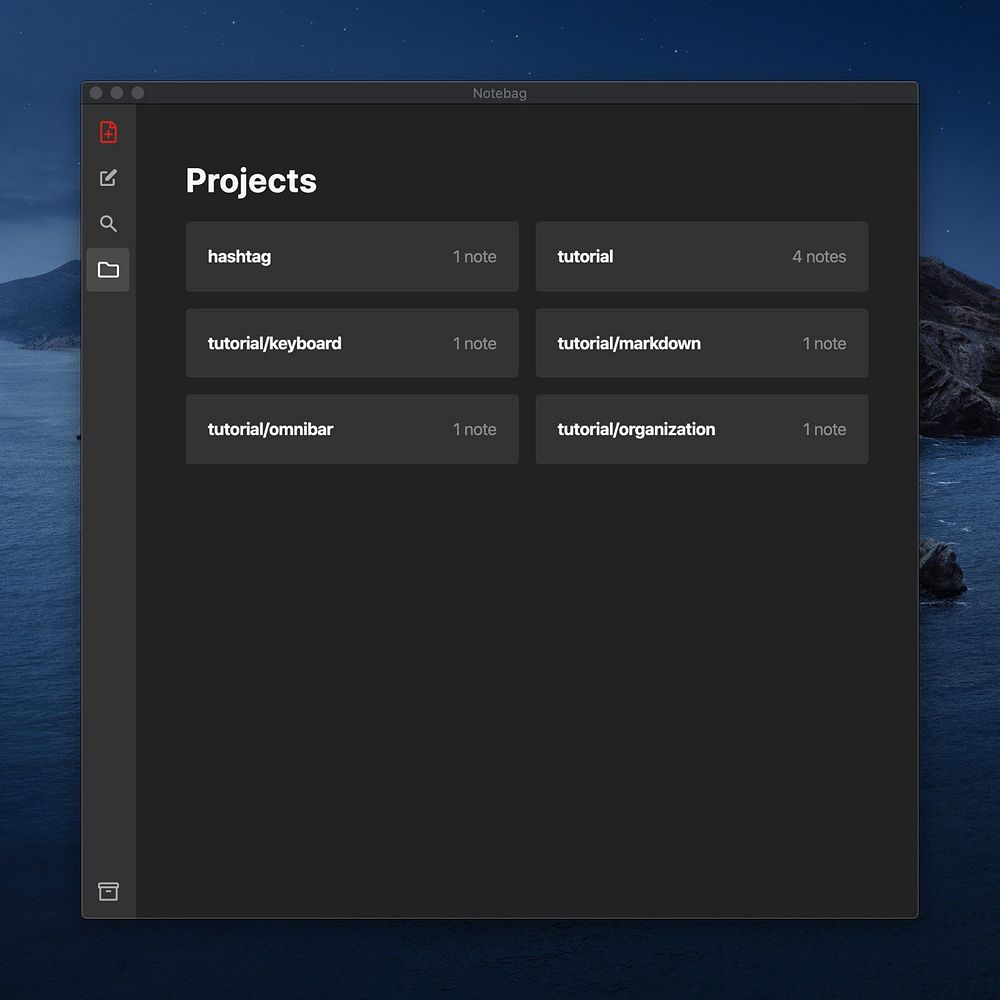
Task: Click the Notebag window title
Action: pos(499,93)
